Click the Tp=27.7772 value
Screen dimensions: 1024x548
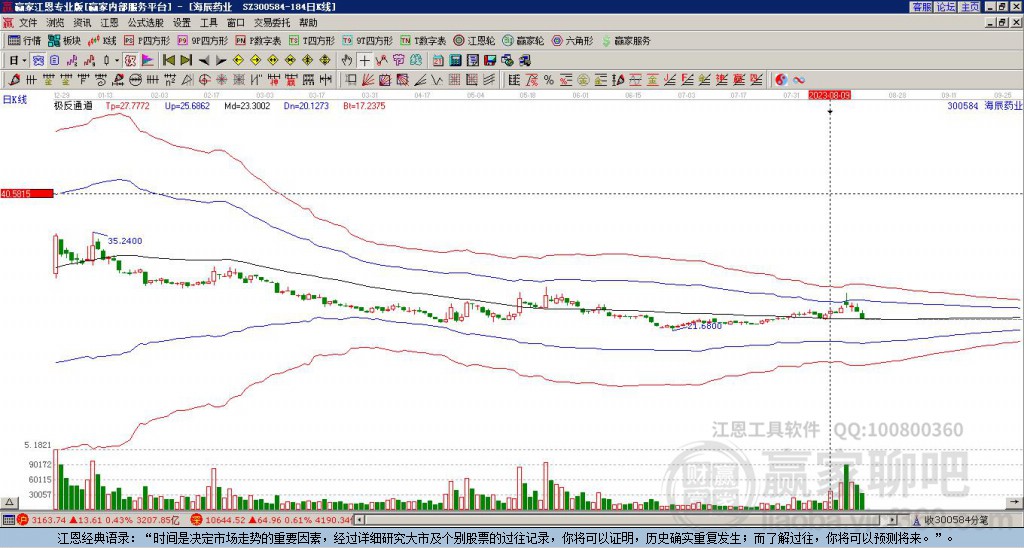click(127, 106)
